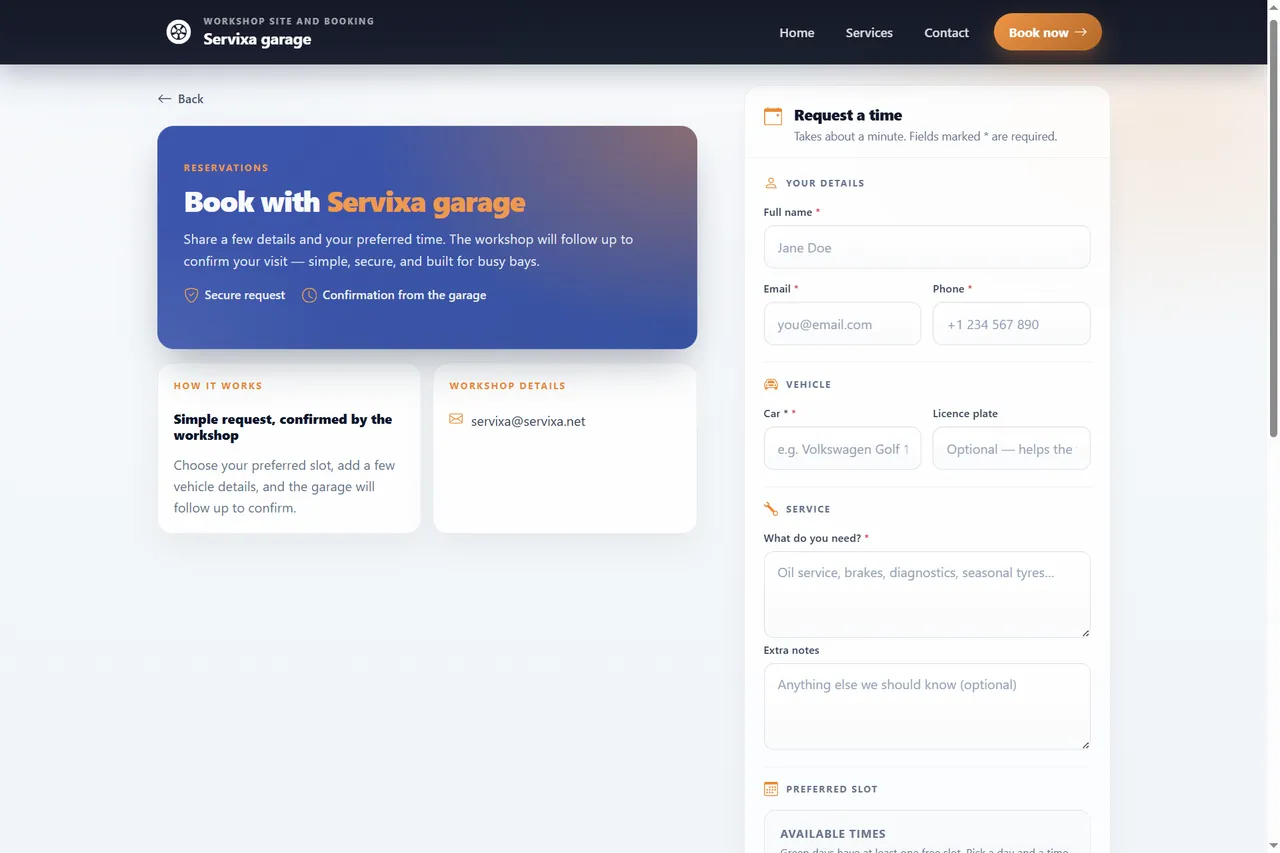Click the How It Works label
The image size is (1280, 853).
pos(218,386)
